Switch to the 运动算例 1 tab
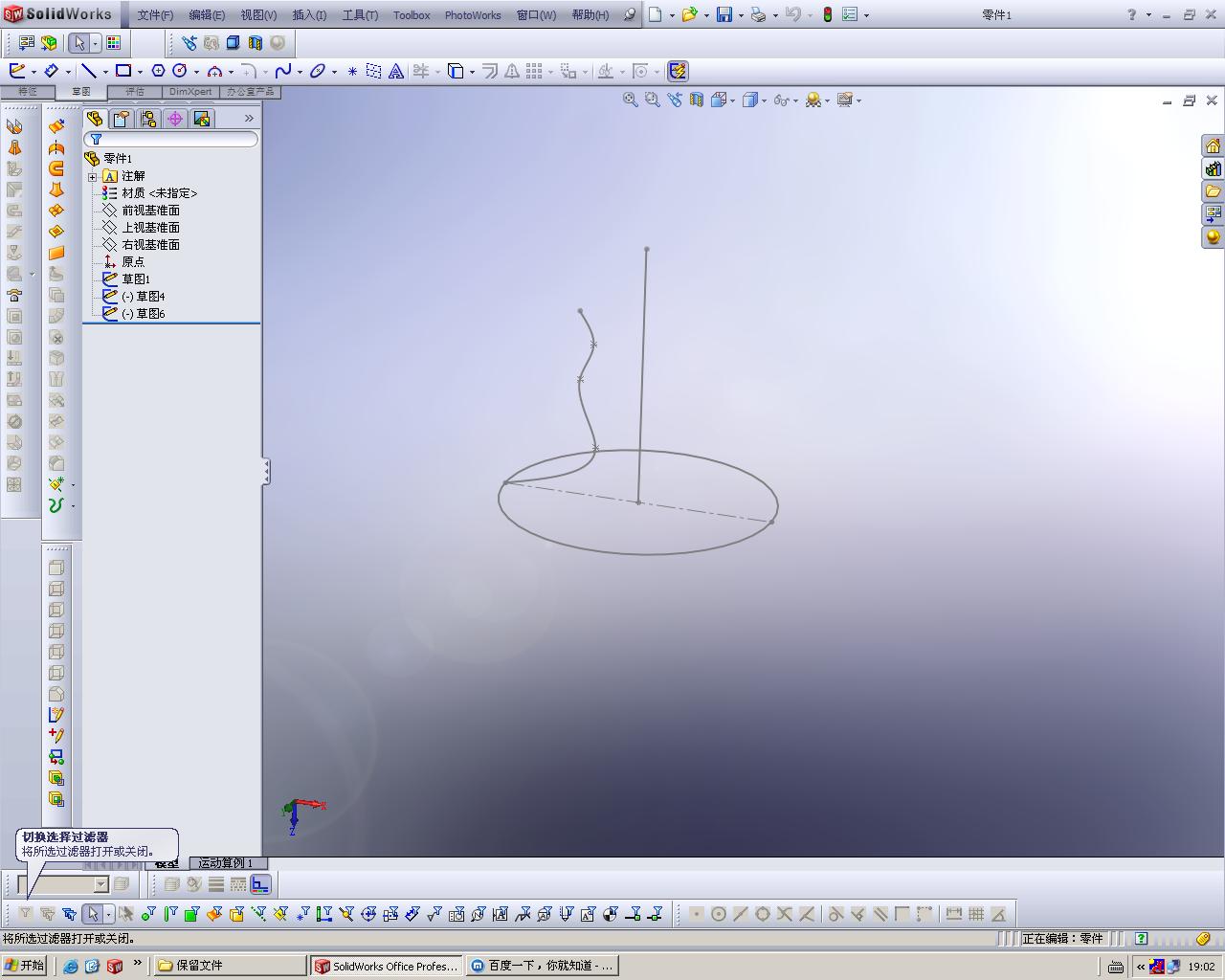This screenshot has height=980, width=1225. pyautogui.click(x=226, y=863)
